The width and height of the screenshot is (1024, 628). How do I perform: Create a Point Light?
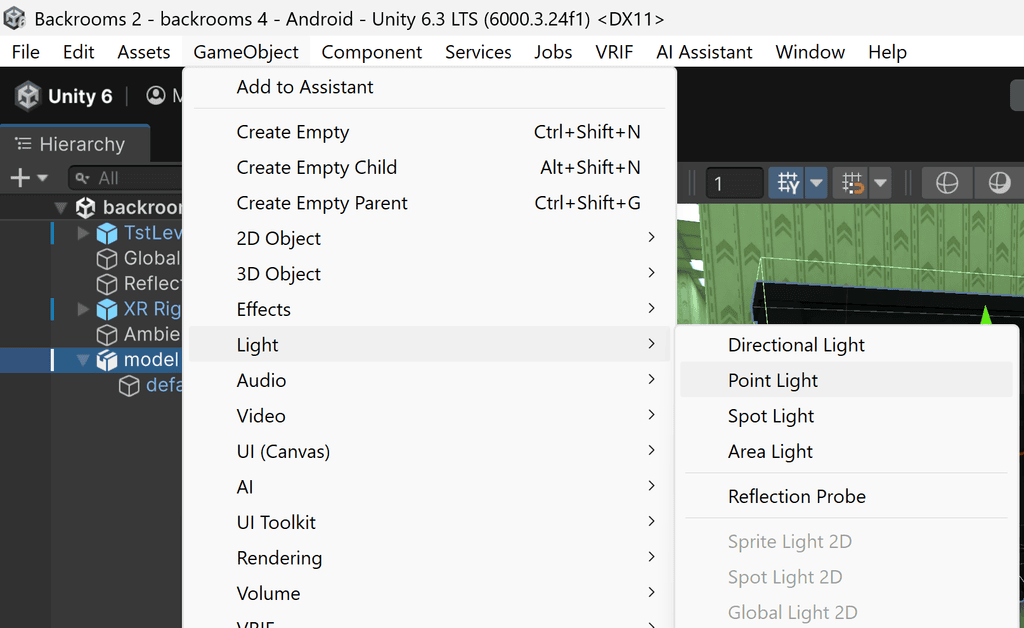(846, 380)
